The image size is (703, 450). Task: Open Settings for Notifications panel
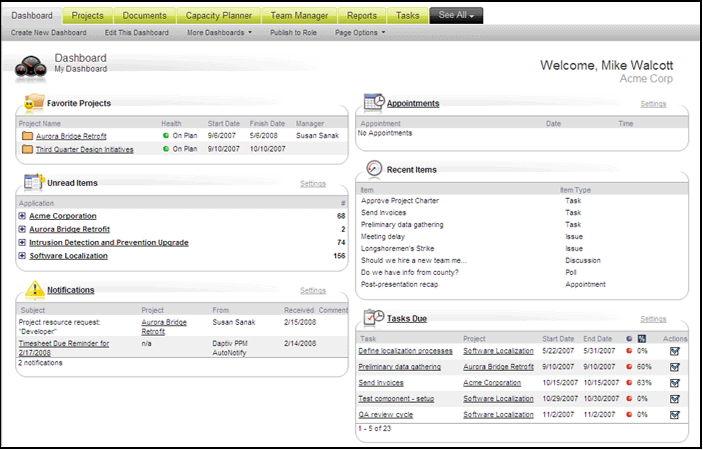click(x=312, y=290)
